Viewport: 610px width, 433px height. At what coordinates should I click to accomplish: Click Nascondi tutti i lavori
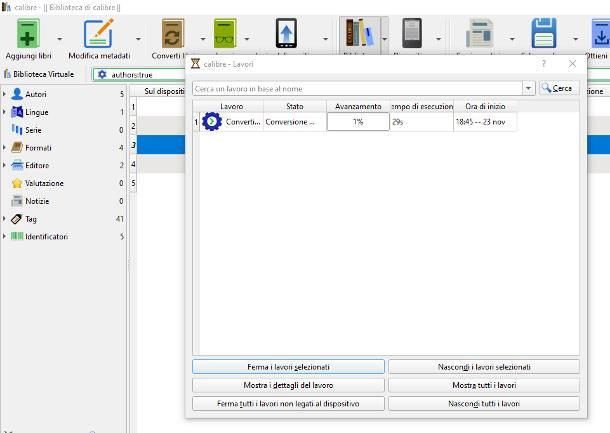pyautogui.click(x=484, y=403)
